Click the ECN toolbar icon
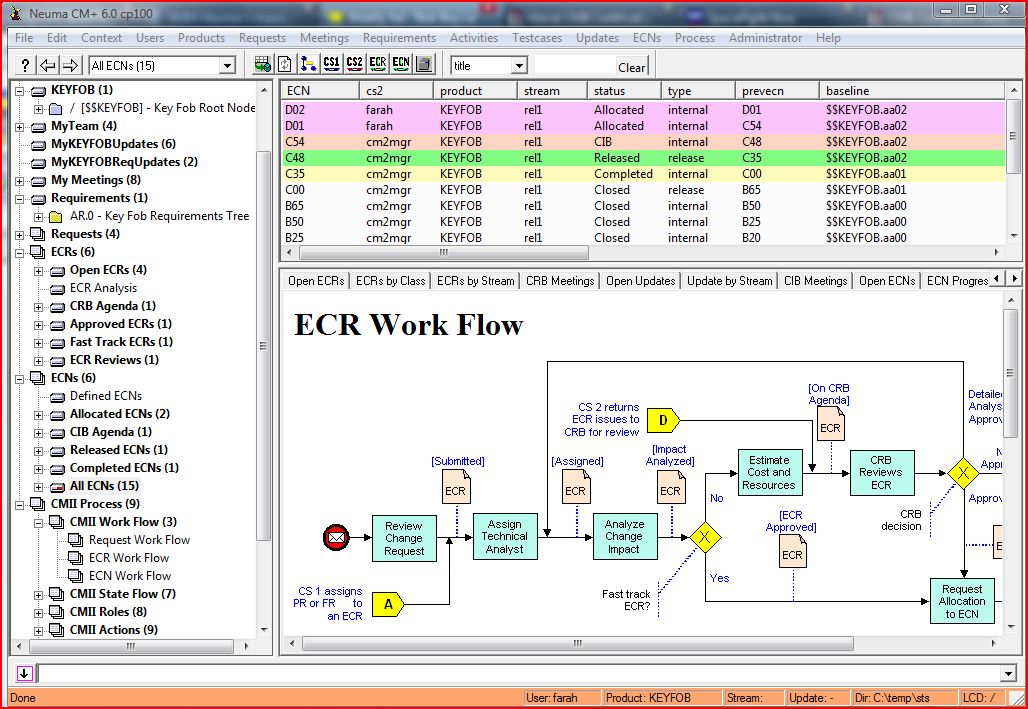1028x709 pixels. (x=401, y=64)
